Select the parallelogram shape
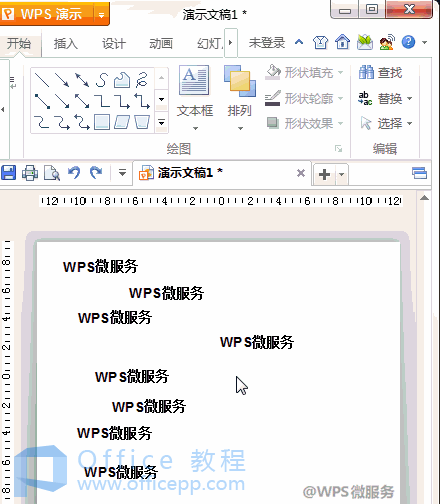Viewport: 440px width, 504px height. (122, 122)
